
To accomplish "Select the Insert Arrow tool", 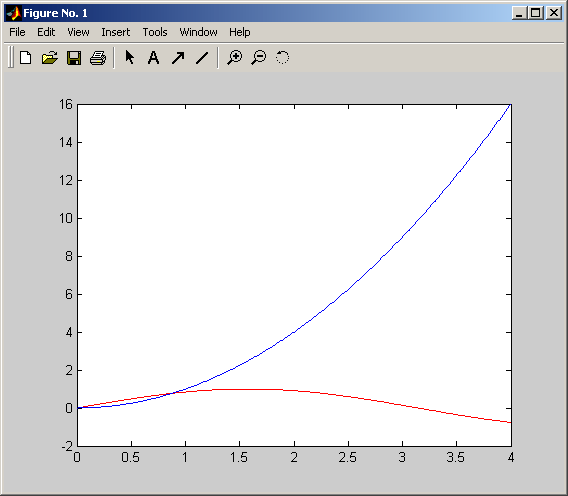I will tap(178, 58).
